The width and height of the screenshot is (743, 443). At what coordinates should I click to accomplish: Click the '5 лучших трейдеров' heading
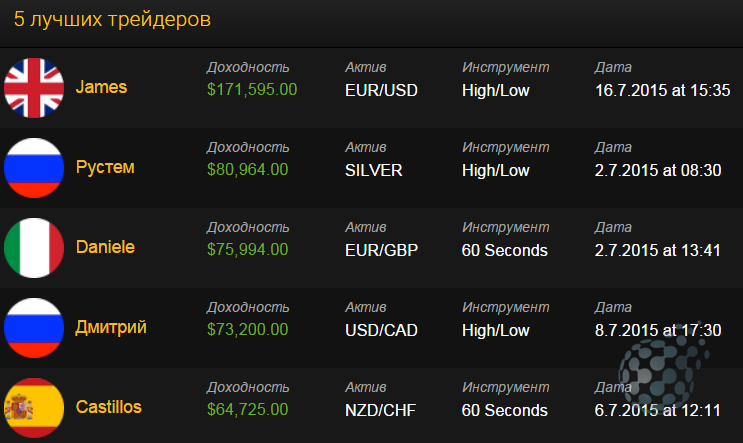coord(112,19)
